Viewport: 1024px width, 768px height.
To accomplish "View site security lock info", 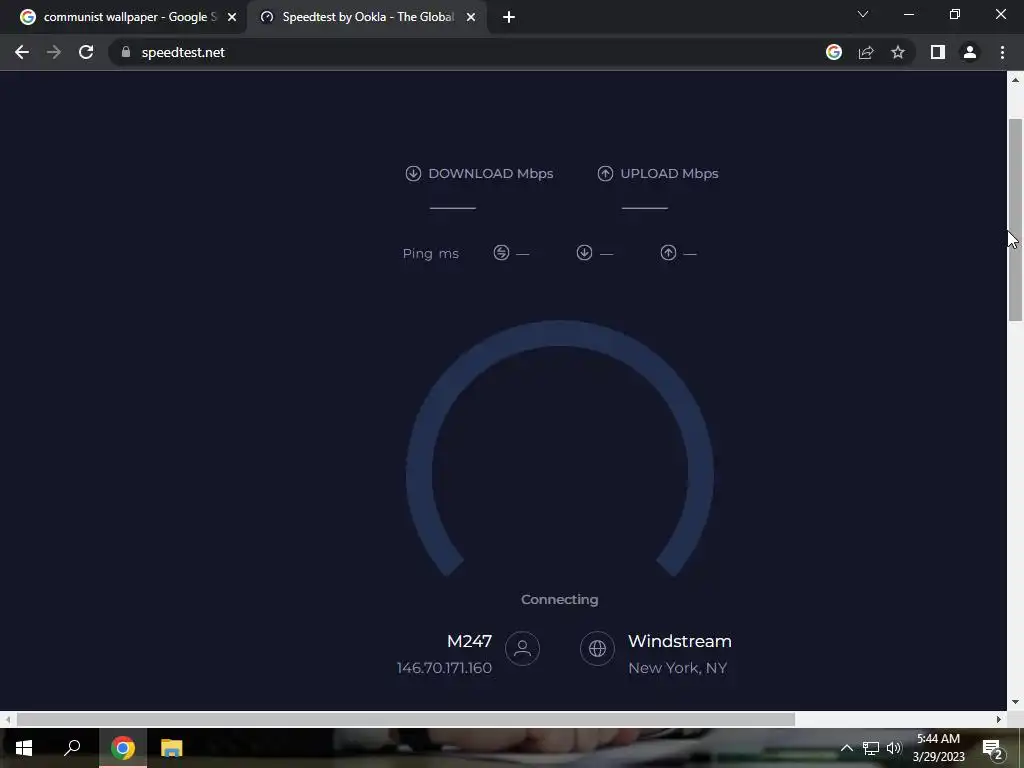I will click(126, 52).
